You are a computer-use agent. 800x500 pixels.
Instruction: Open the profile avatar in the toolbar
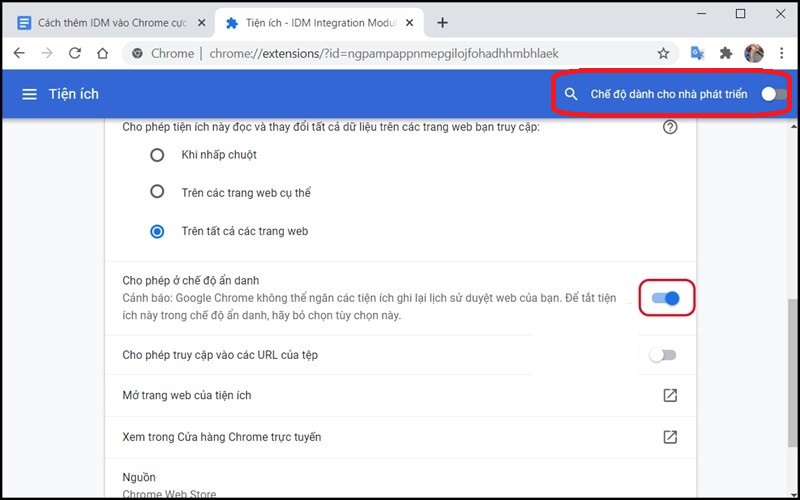tap(754, 53)
